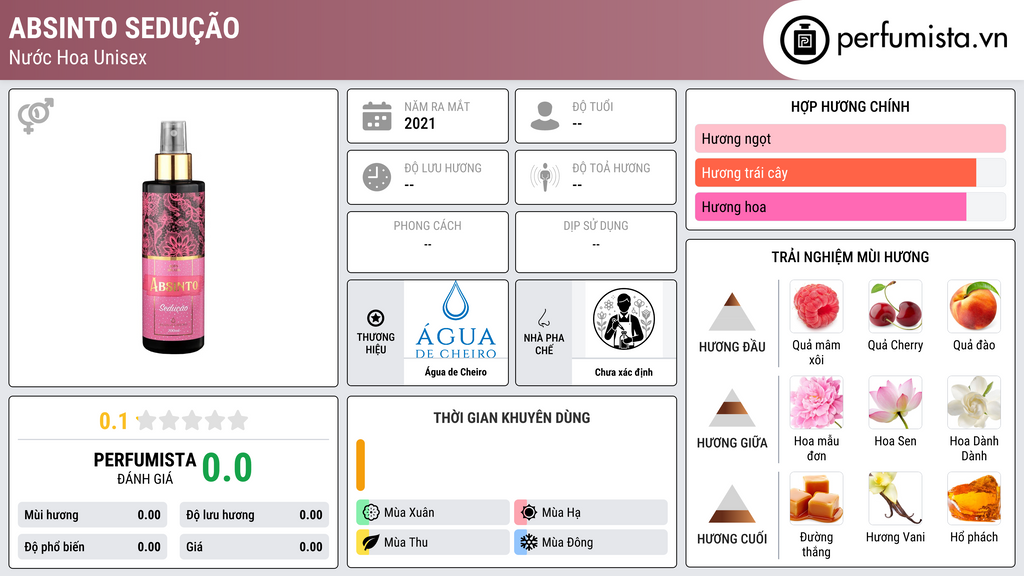Image resolution: width=1024 pixels, height=576 pixels.
Task: Open the Água de Cheiro brand logo
Action: (456, 320)
